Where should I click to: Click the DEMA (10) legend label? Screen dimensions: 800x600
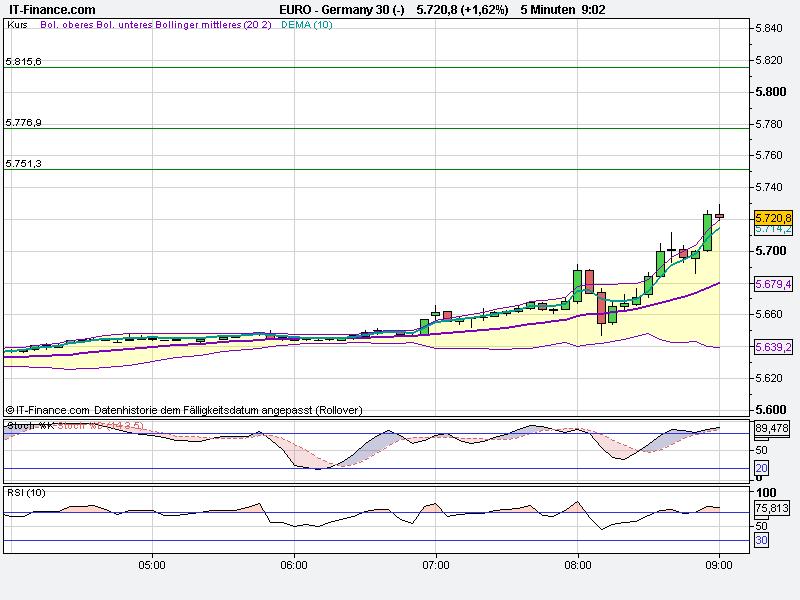pyautogui.click(x=307, y=24)
